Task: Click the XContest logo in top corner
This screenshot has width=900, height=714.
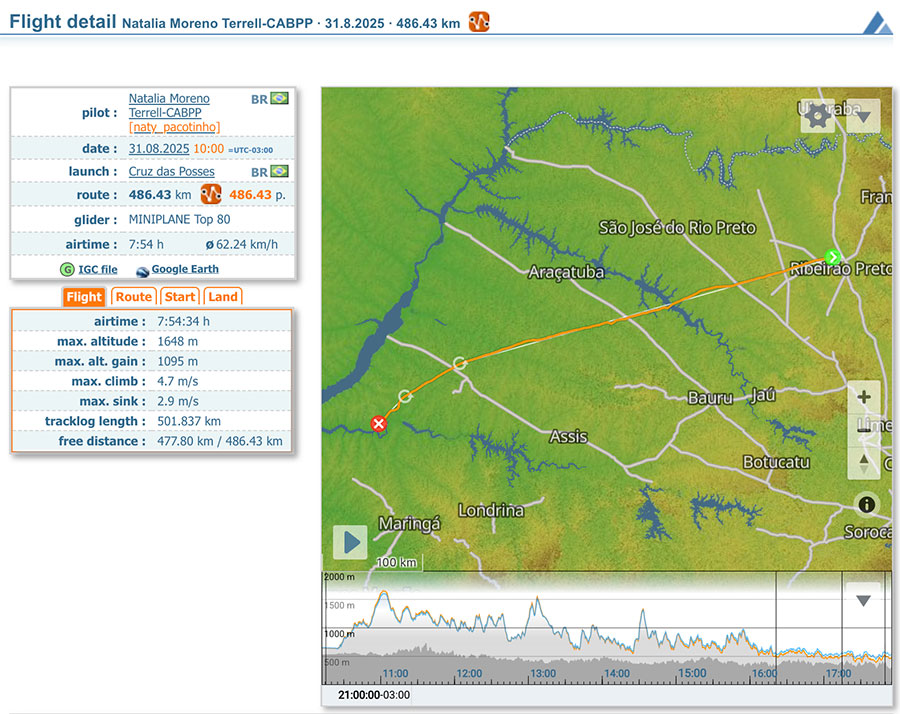Action: click(877, 22)
